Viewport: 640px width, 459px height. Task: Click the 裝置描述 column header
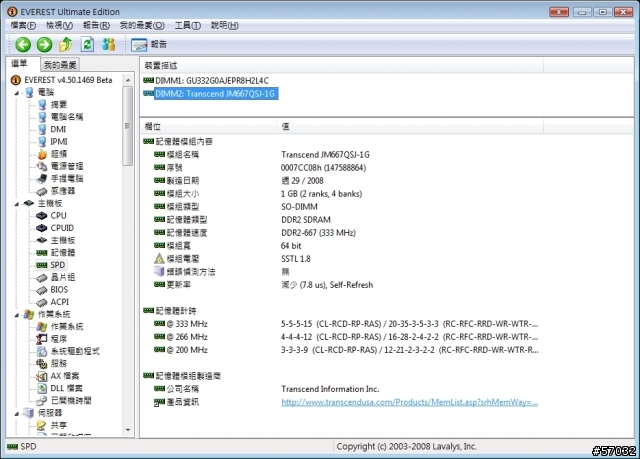341,65
